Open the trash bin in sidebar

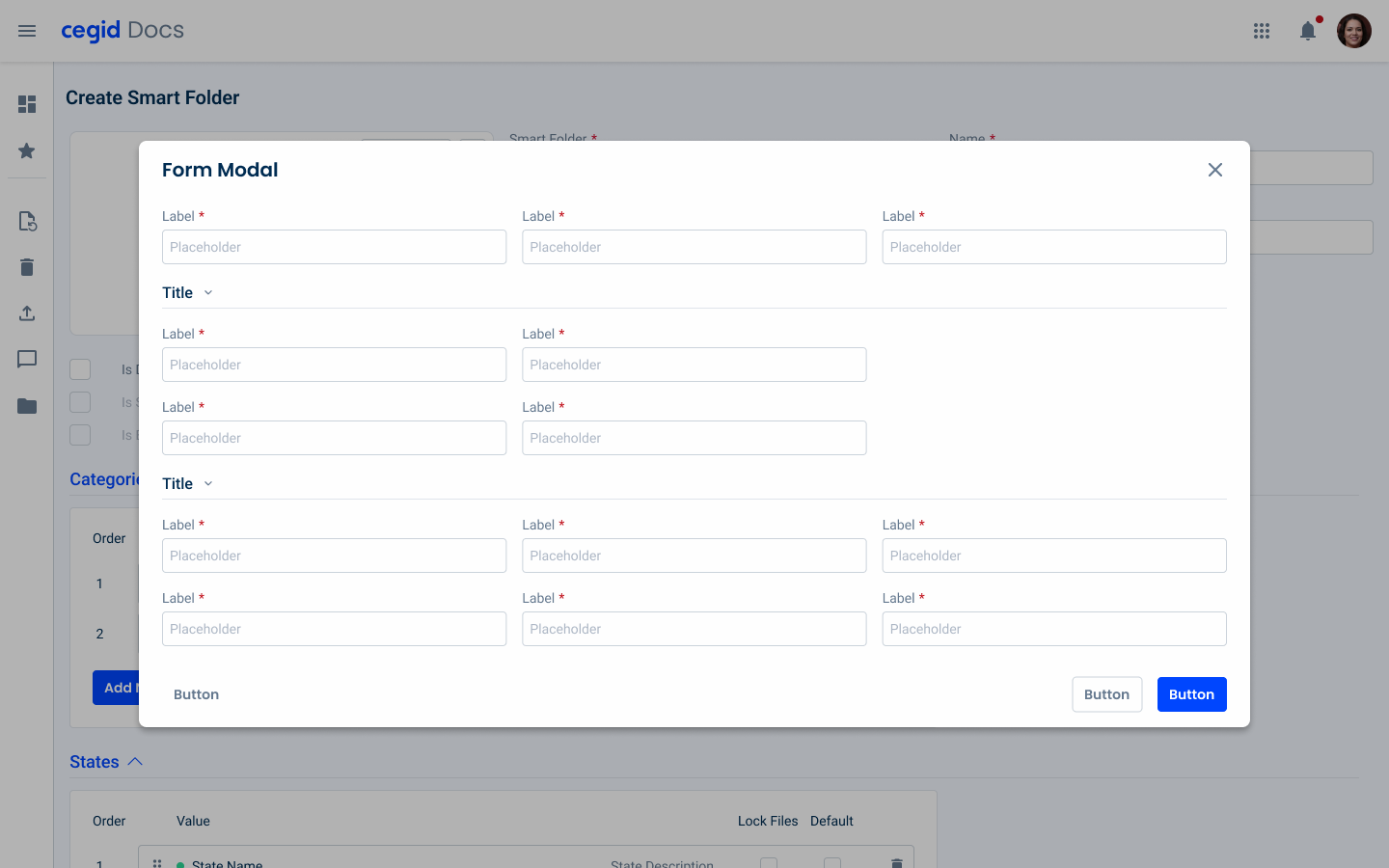pyautogui.click(x=27, y=267)
